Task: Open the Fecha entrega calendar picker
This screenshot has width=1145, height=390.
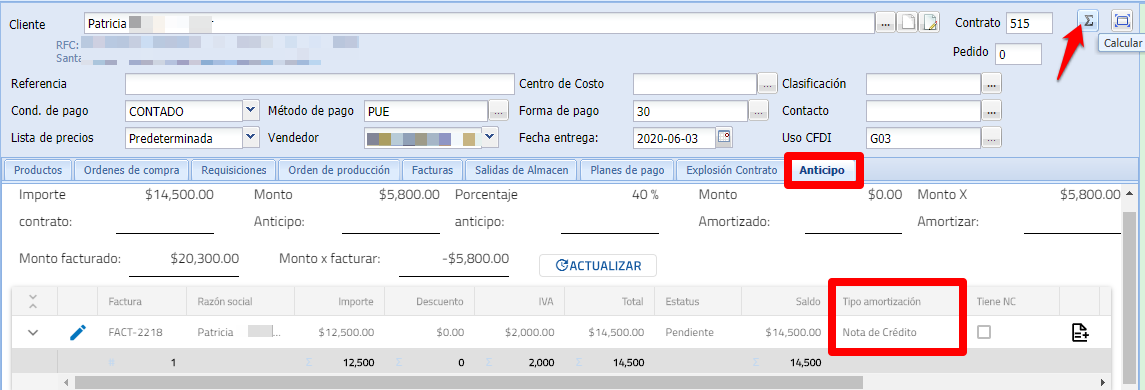Action: point(724,137)
